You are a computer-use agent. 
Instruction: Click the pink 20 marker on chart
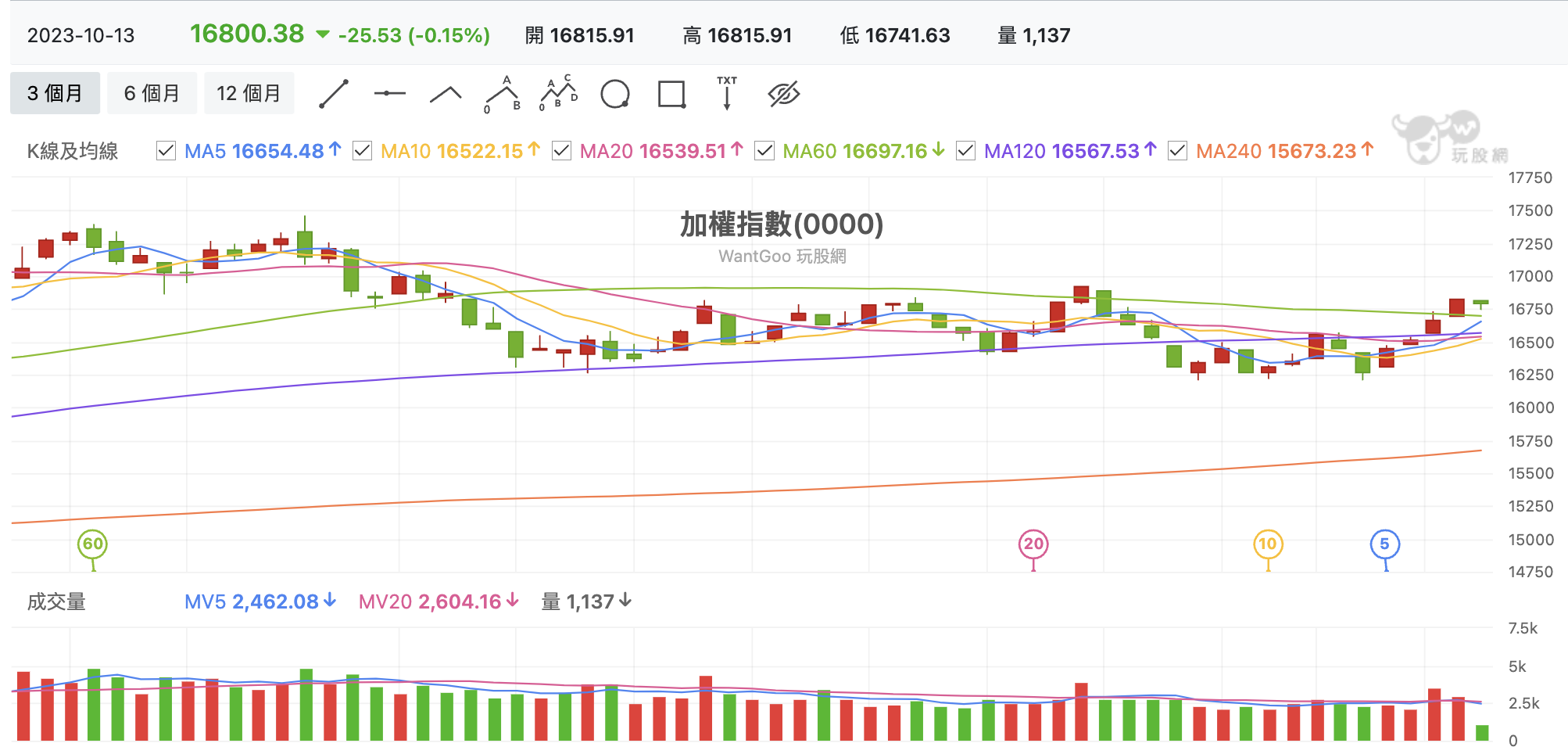pyautogui.click(x=1033, y=544)
